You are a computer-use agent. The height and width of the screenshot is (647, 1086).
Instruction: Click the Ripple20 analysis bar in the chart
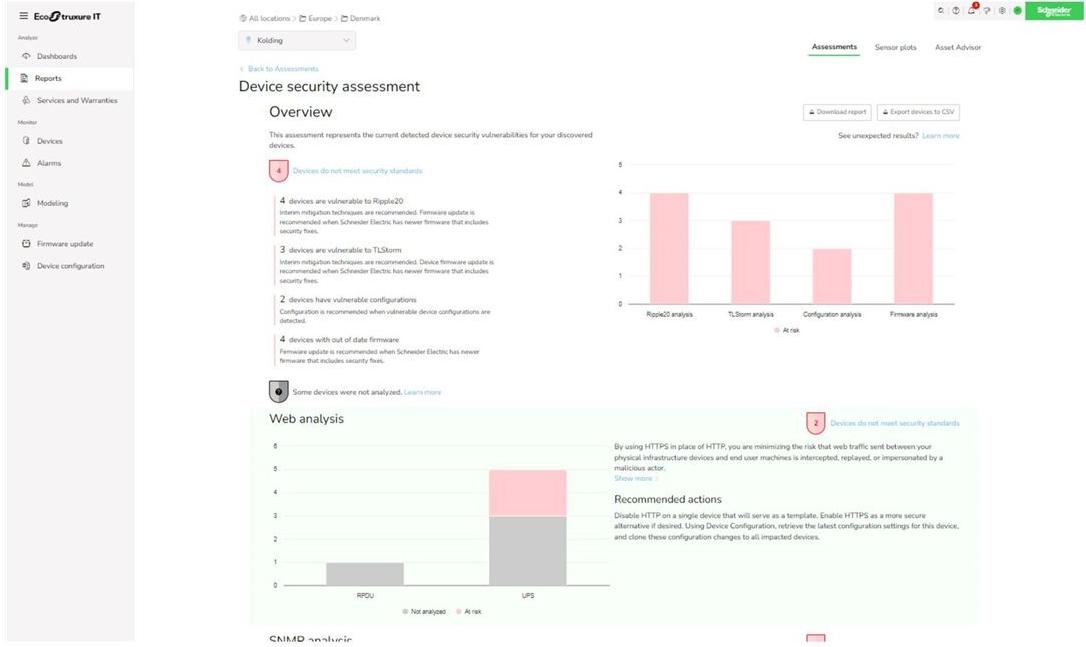tap(669, 248)
